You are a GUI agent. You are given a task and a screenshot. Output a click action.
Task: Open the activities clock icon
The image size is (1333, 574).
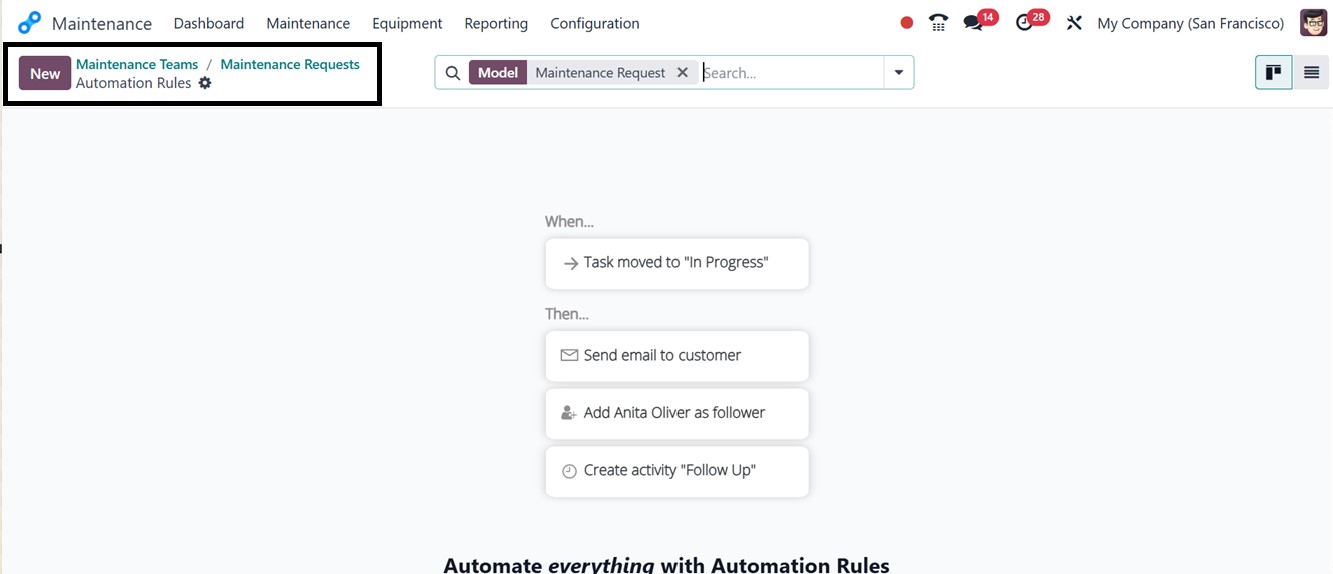tap(1024, 23)
